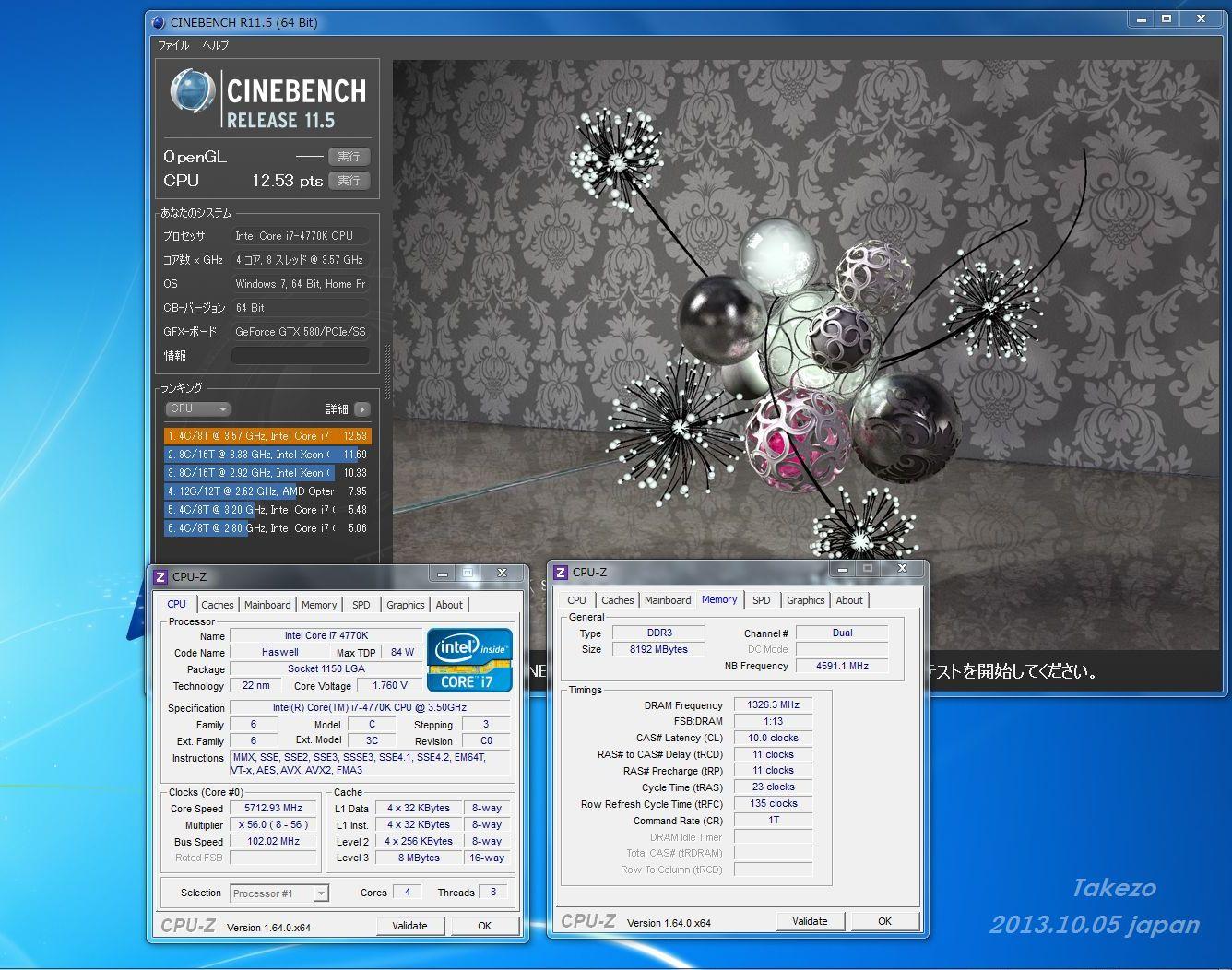
Task: Run the CPU benchmark with 実行 button
Action: point(349,181)
